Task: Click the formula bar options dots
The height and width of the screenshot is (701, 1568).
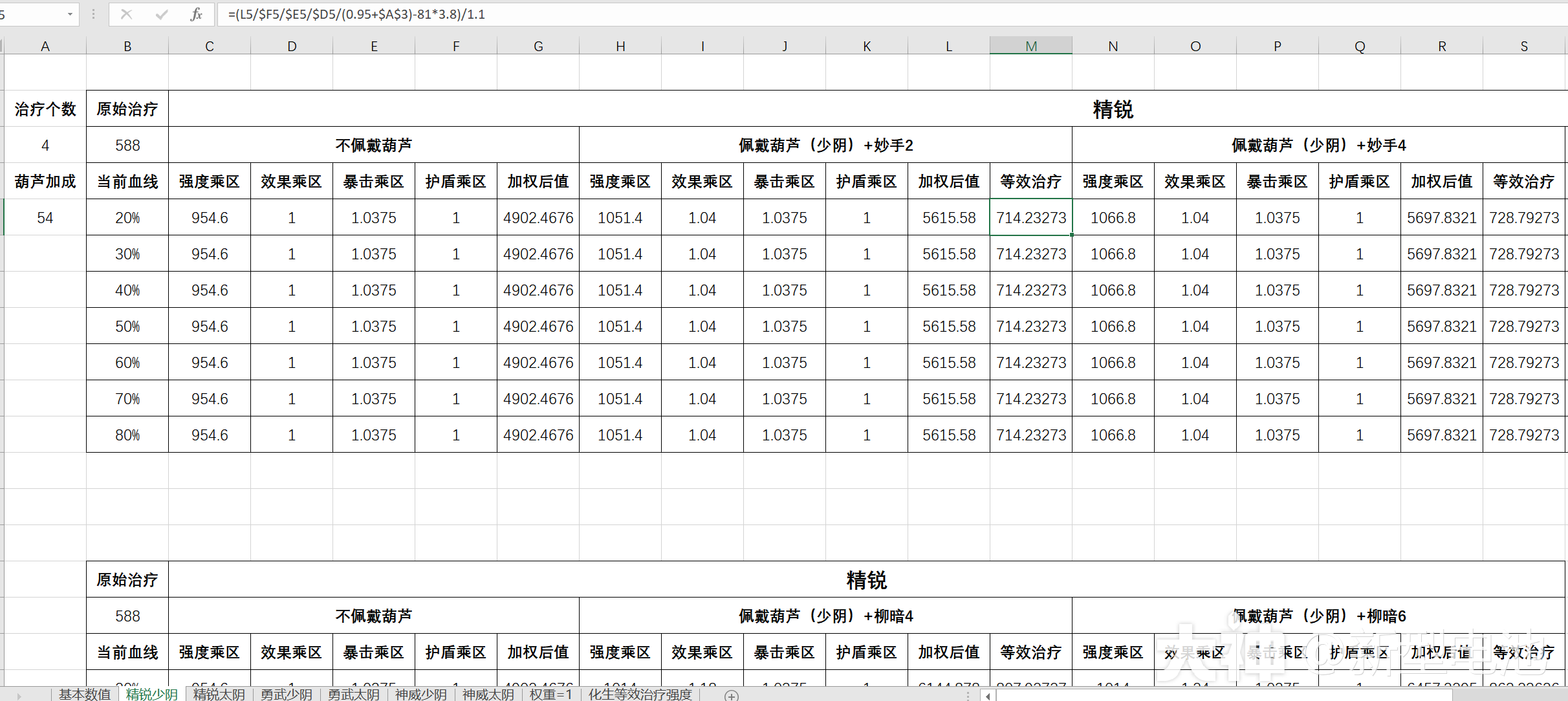Action: point(94,14)
